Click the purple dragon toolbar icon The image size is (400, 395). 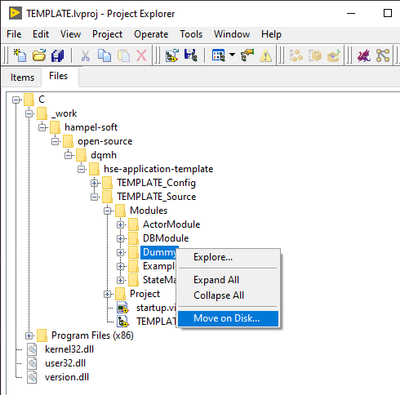[364, 55]
